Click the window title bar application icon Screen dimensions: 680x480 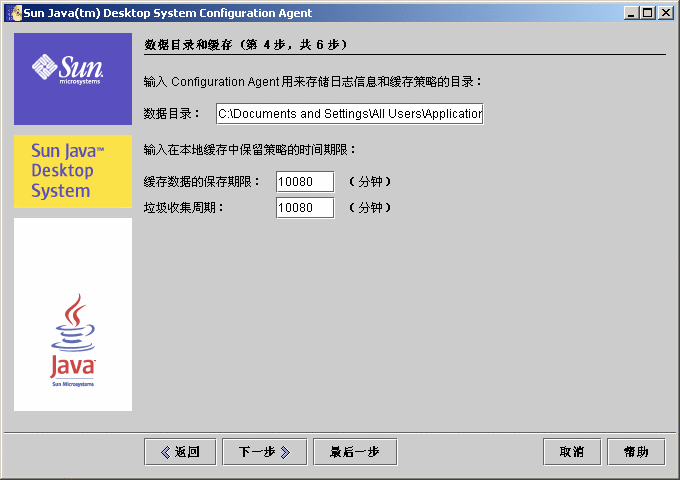click(x=15, y=13)
